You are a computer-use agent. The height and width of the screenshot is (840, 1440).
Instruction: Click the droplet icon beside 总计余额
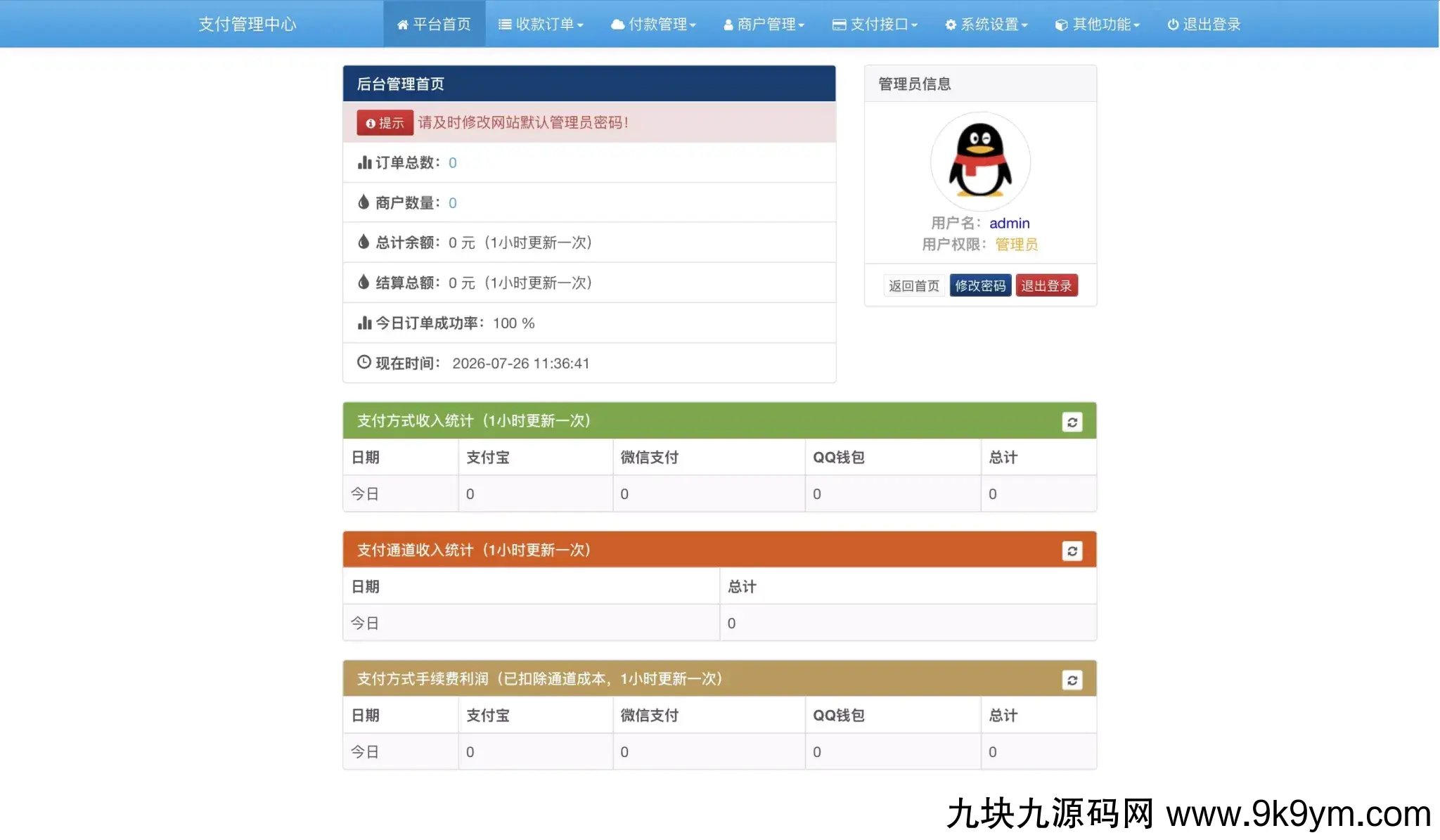tap(364, 242)
